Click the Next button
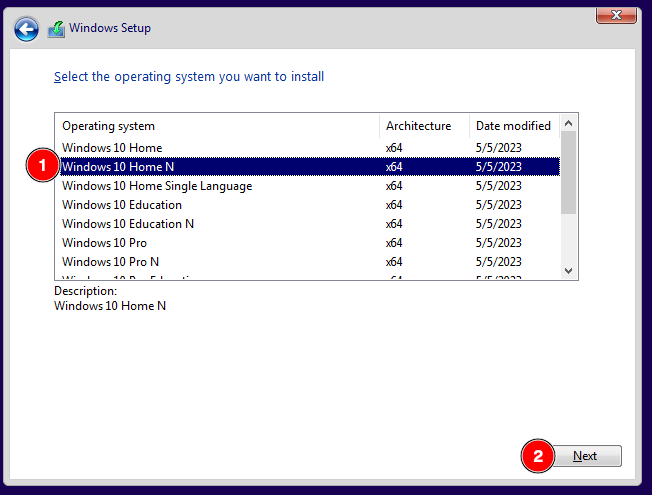 coord(588,456)
